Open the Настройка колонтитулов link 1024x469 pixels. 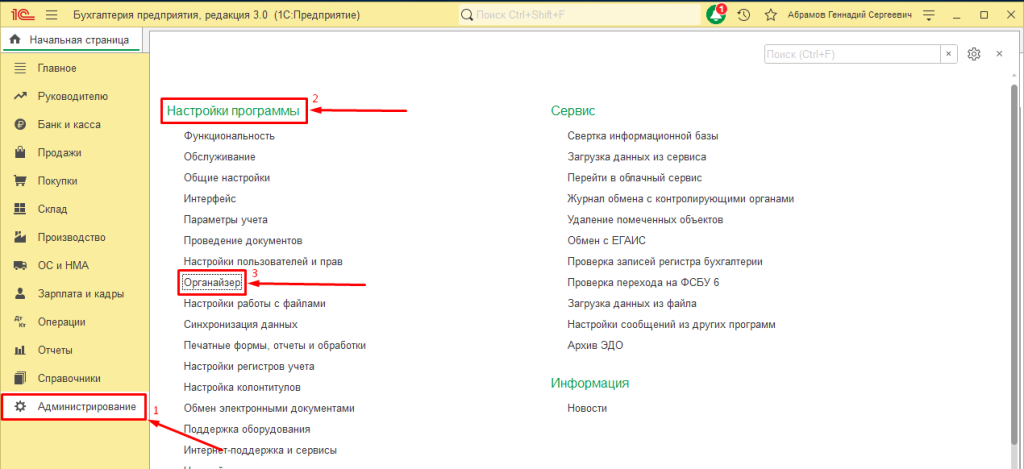(x=242, y=387)
